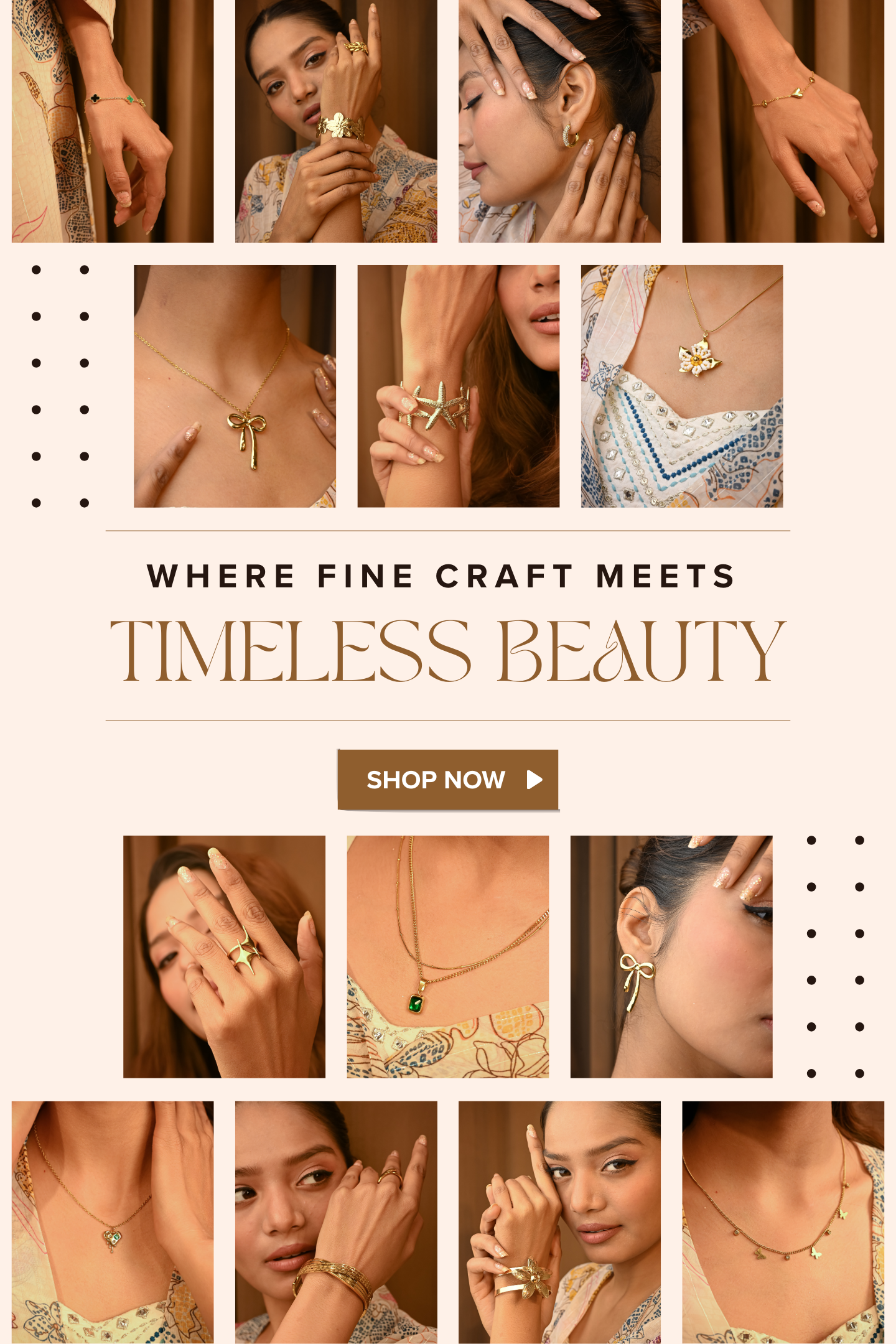Open the stacked gold bangles photo
The image size is (896, 1344).
point(336,1222)
